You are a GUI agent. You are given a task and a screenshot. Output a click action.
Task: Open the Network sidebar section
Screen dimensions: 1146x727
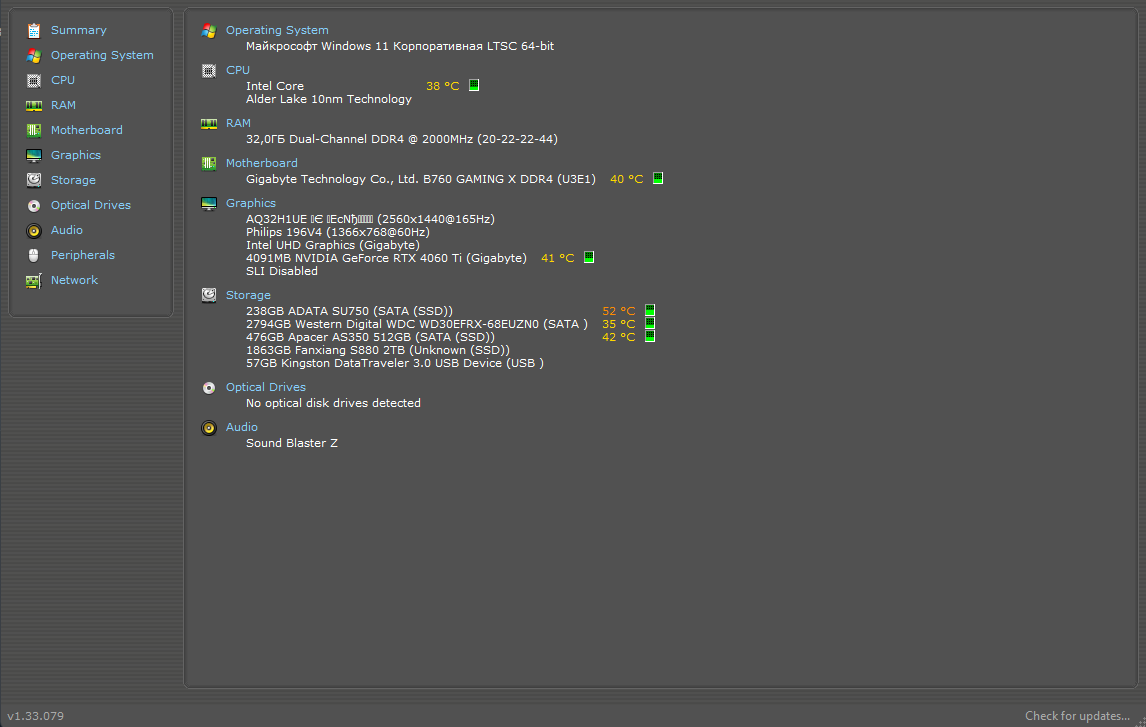tap(74, 280)
